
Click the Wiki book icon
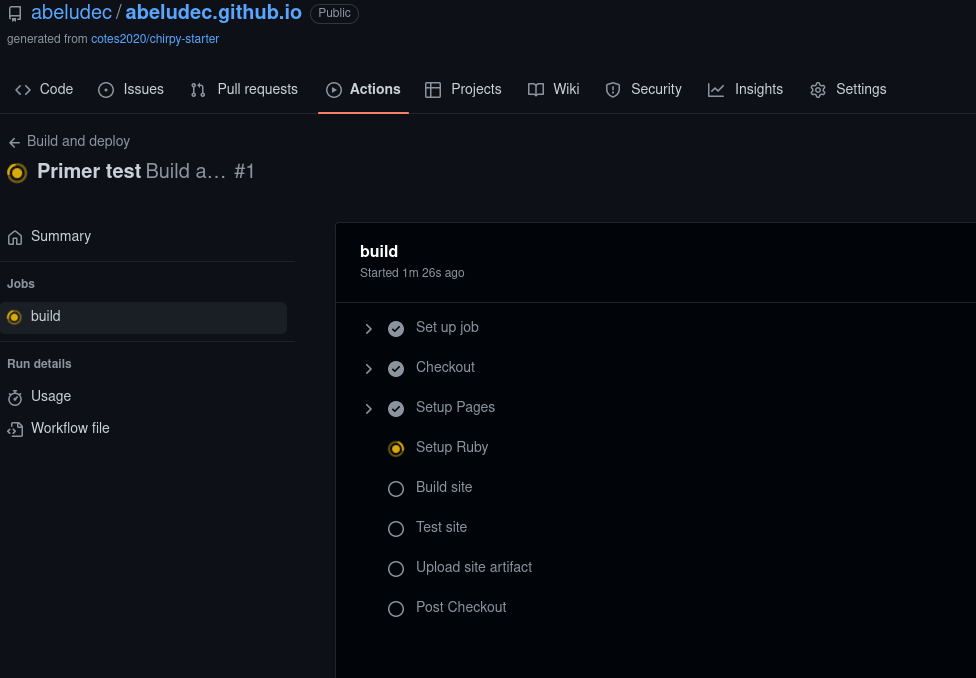[x=536, y=89]
